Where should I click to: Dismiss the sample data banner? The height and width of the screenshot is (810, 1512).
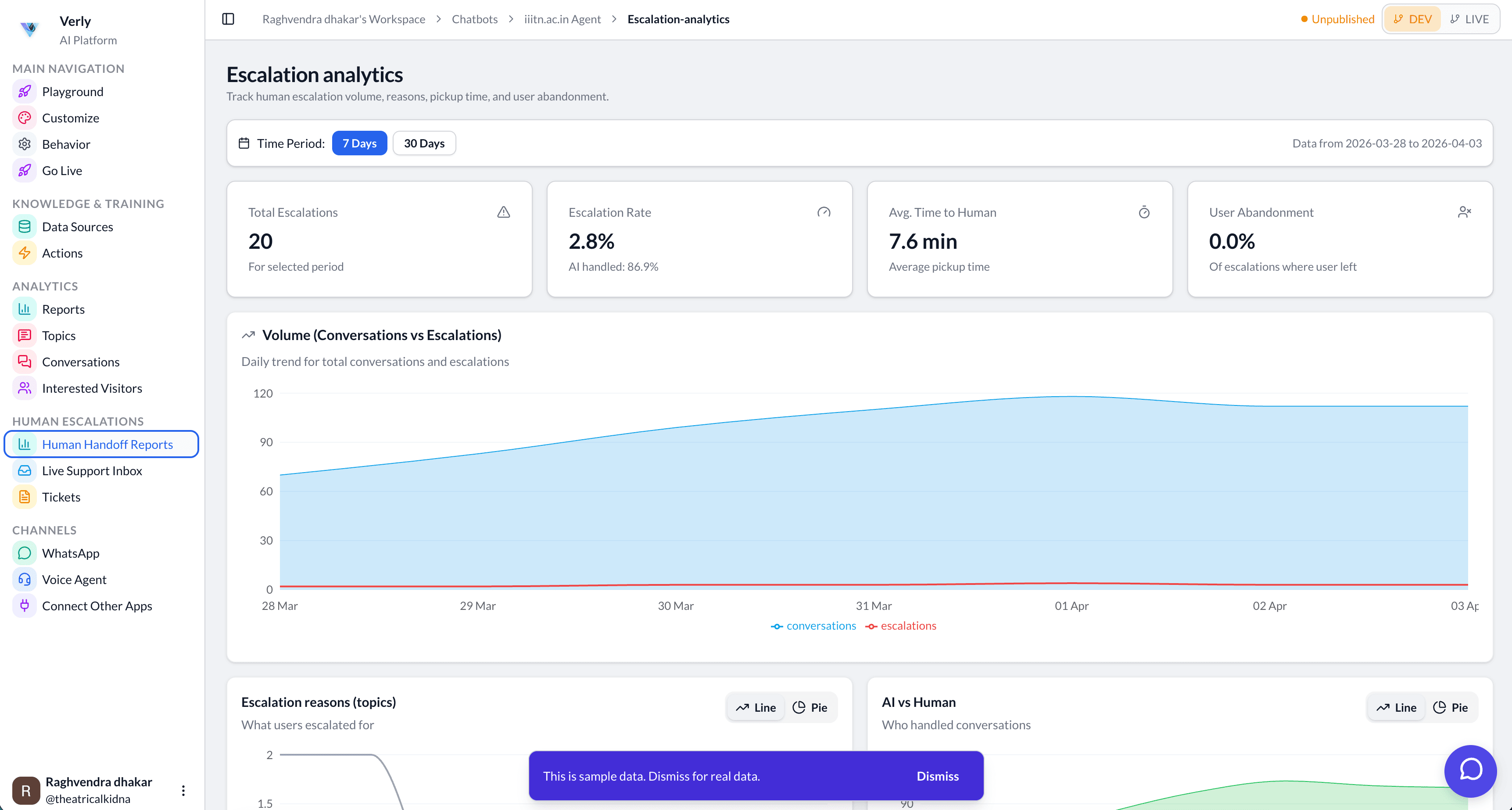[x=937, y=776]
